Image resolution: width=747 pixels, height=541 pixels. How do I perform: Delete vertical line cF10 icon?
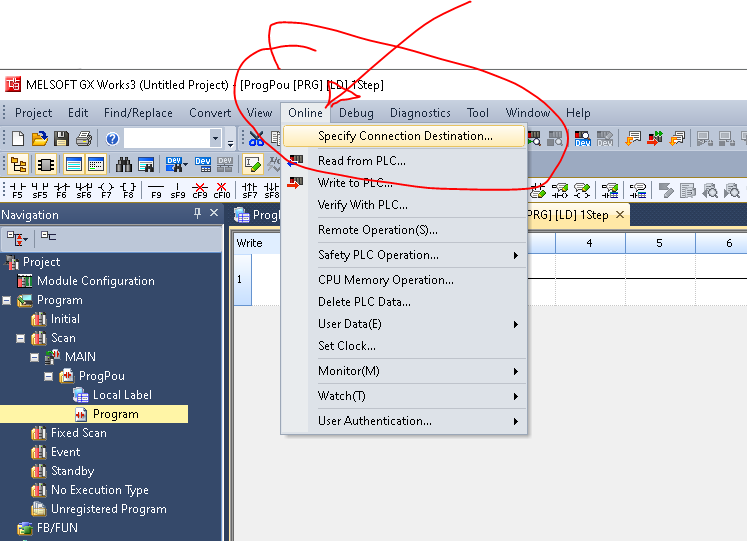click(x=222, y=190)
